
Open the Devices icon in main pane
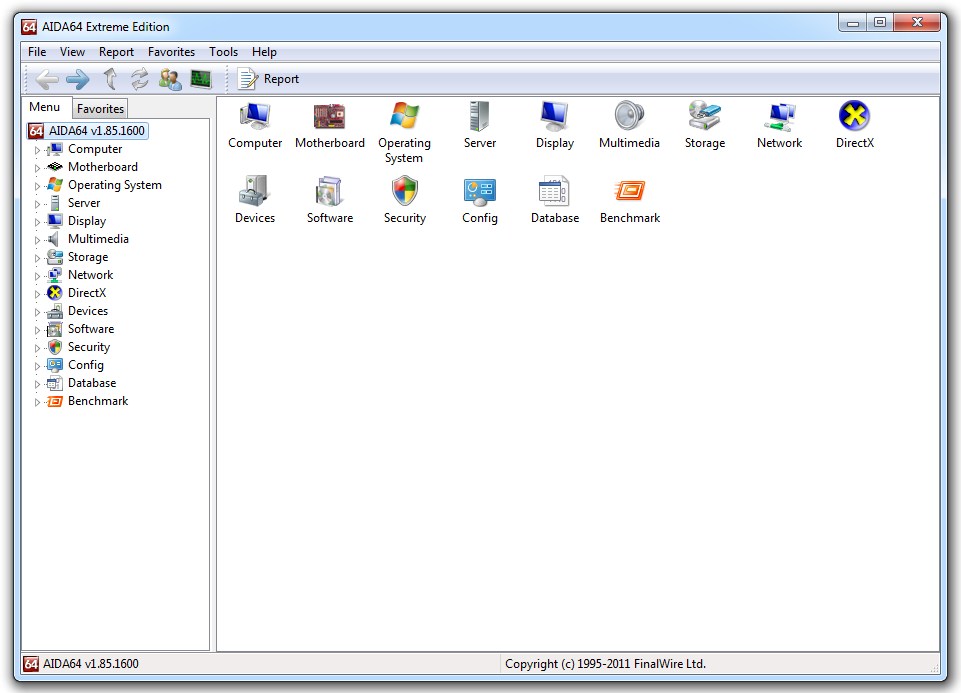click(255, 191)
